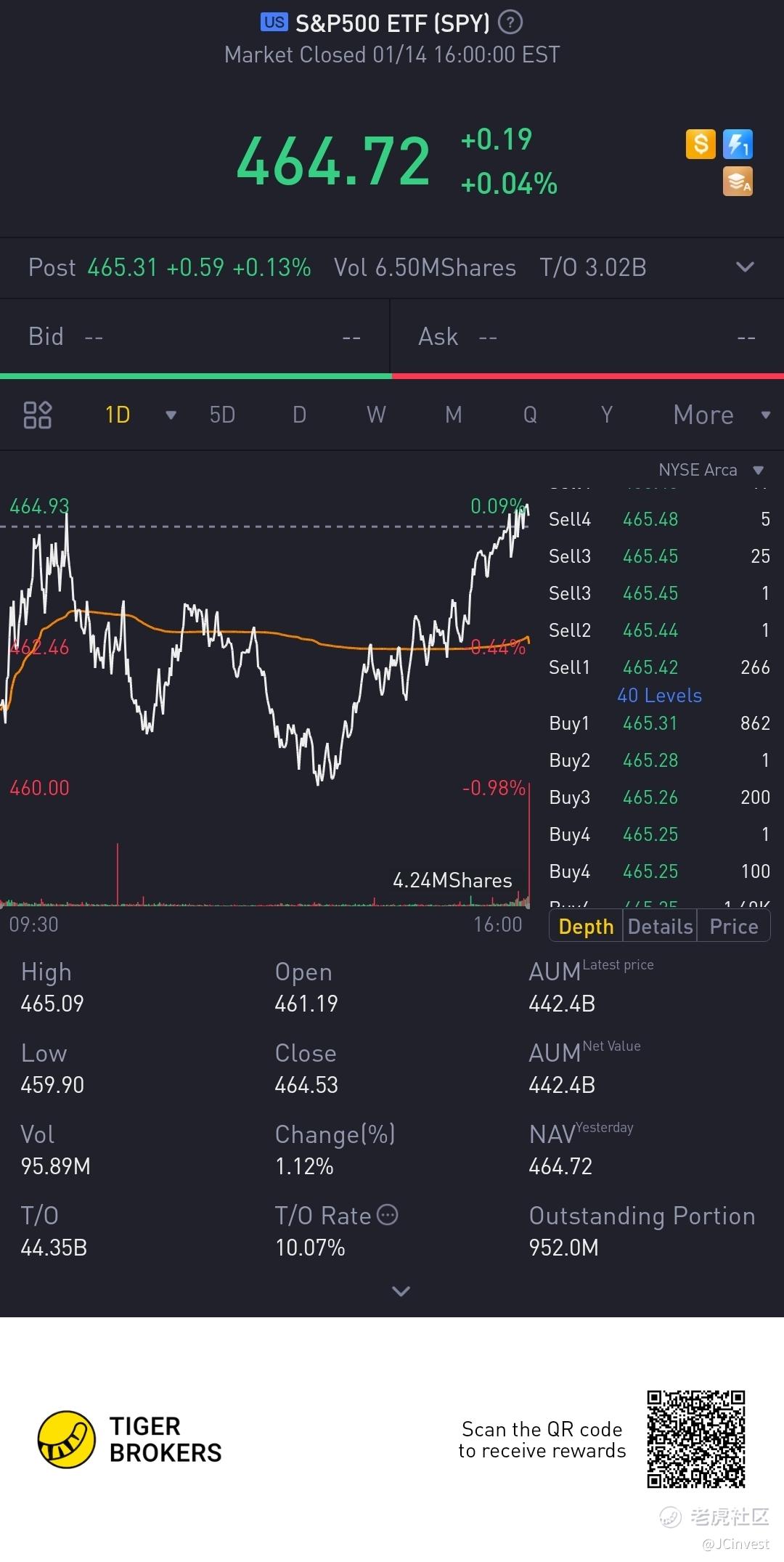Tap the NAV Yesterday 464.72 value
Screen dimensions: 784x1562
(x=560, y=1166)
